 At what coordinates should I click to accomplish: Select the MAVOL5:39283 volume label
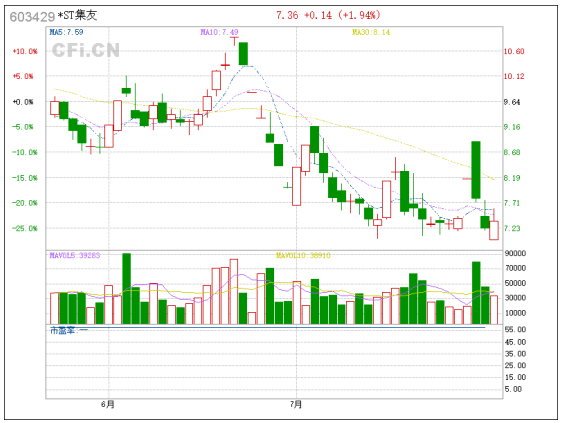pyautogui.click(x=75, y=255)
